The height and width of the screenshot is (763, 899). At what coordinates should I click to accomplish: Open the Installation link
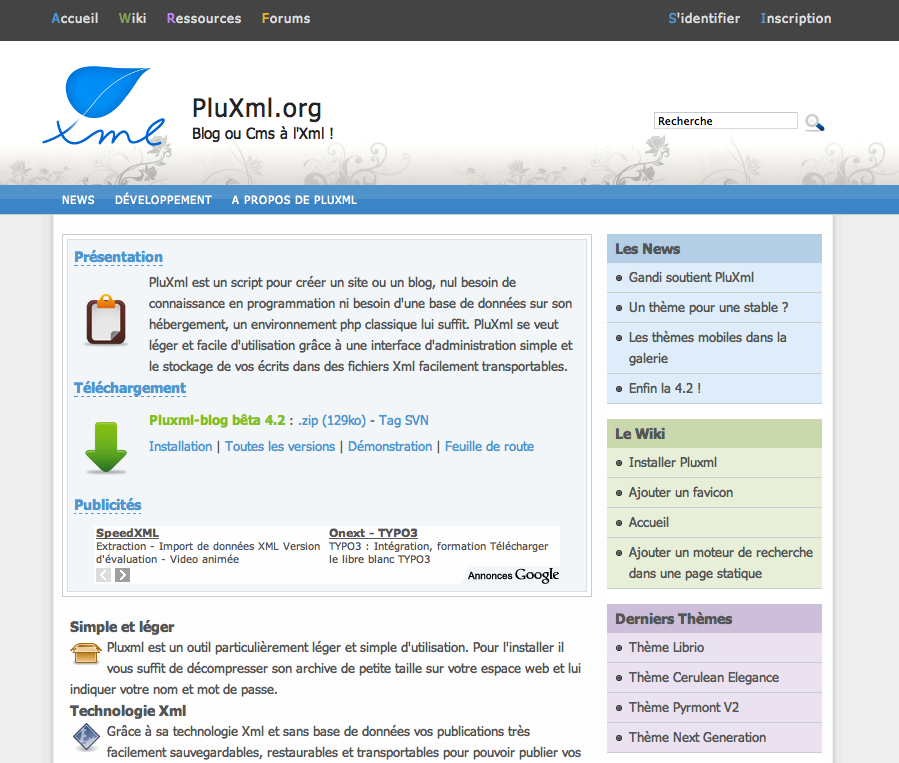[x=181, y=446]
